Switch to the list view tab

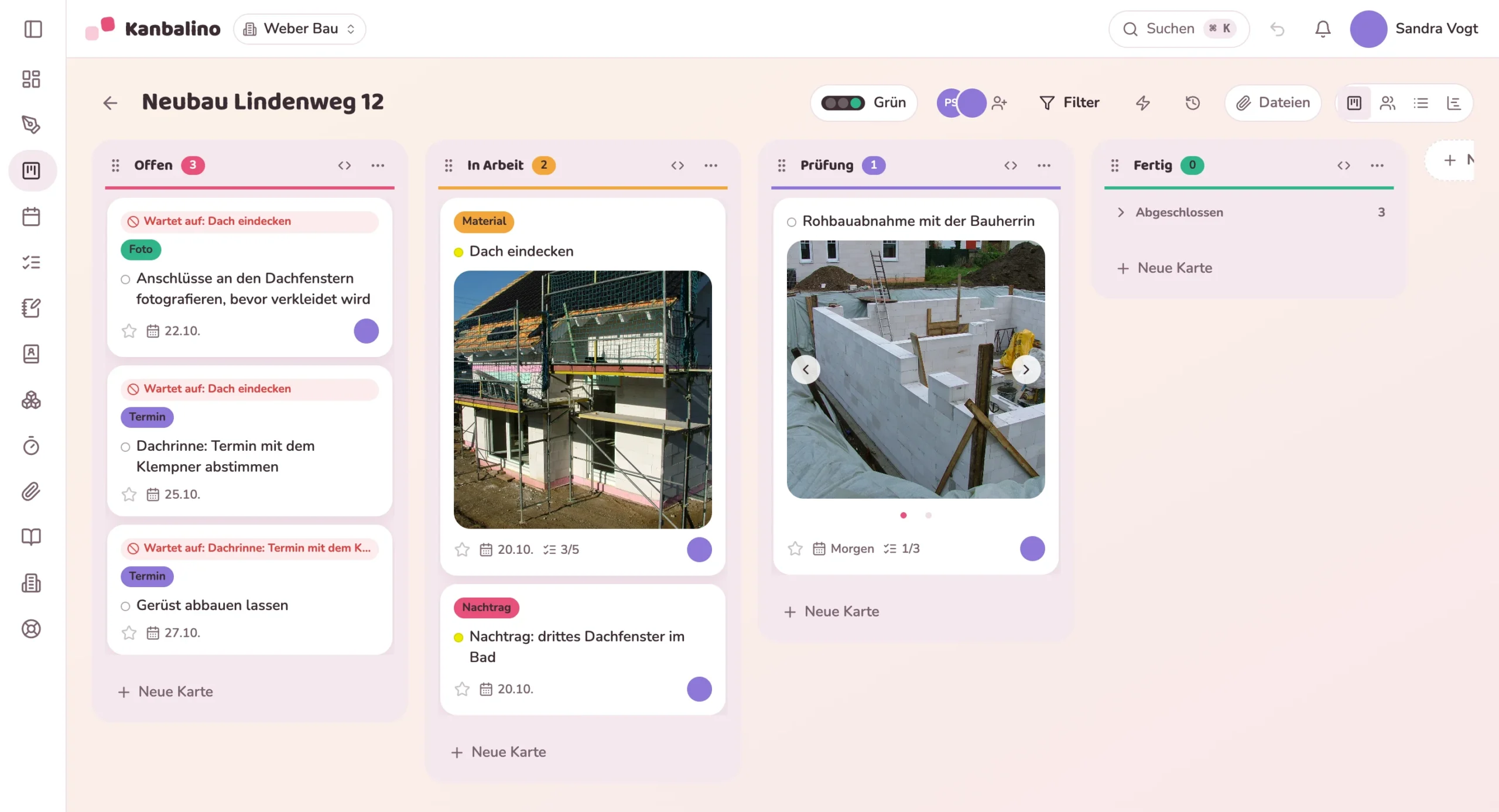pos(1421,103)
